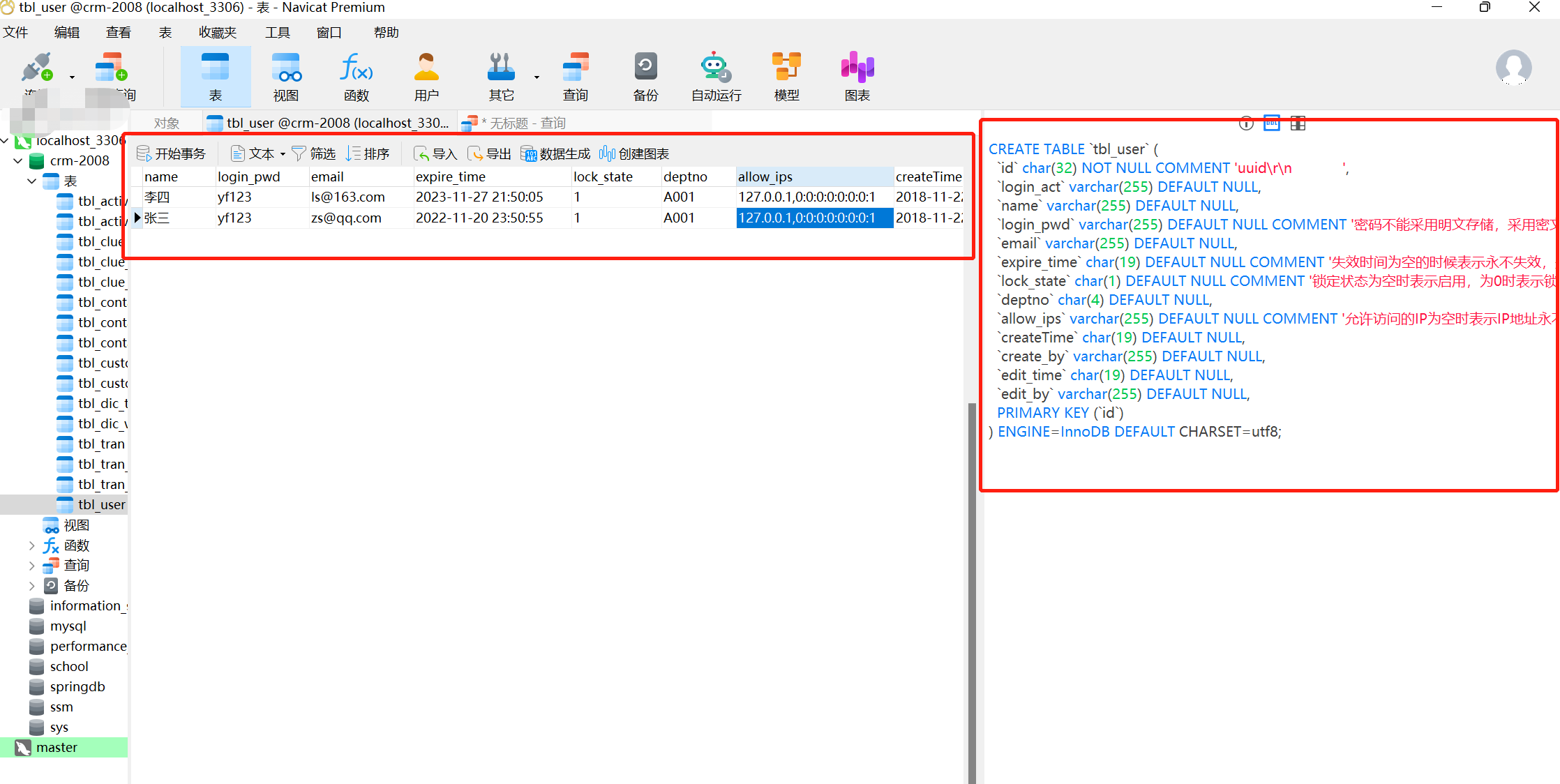Select the springdb database in tree
This screenshot has height=784, width=1560.
(x=77, y=687)
